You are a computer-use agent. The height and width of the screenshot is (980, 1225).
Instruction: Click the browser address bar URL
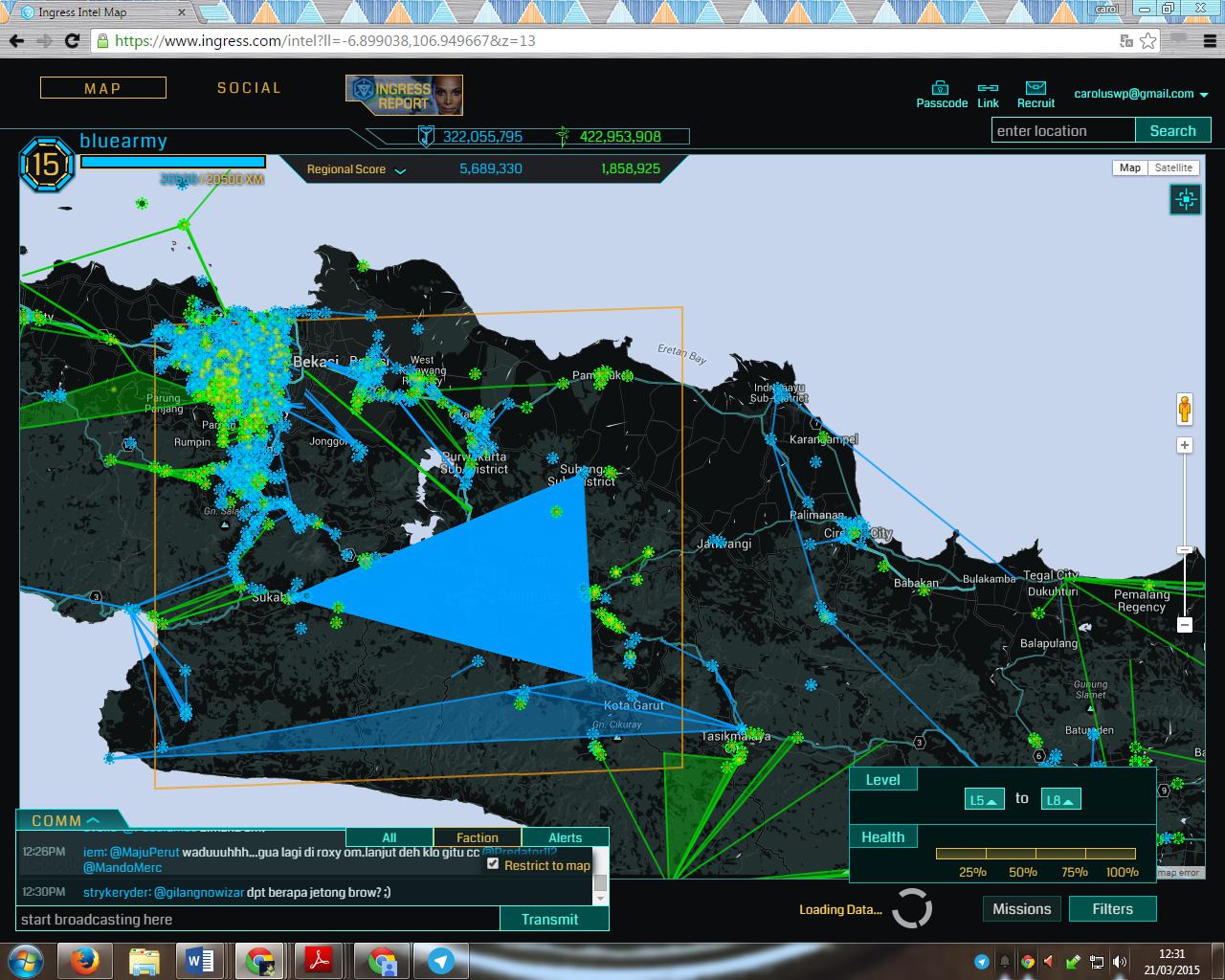325,41
